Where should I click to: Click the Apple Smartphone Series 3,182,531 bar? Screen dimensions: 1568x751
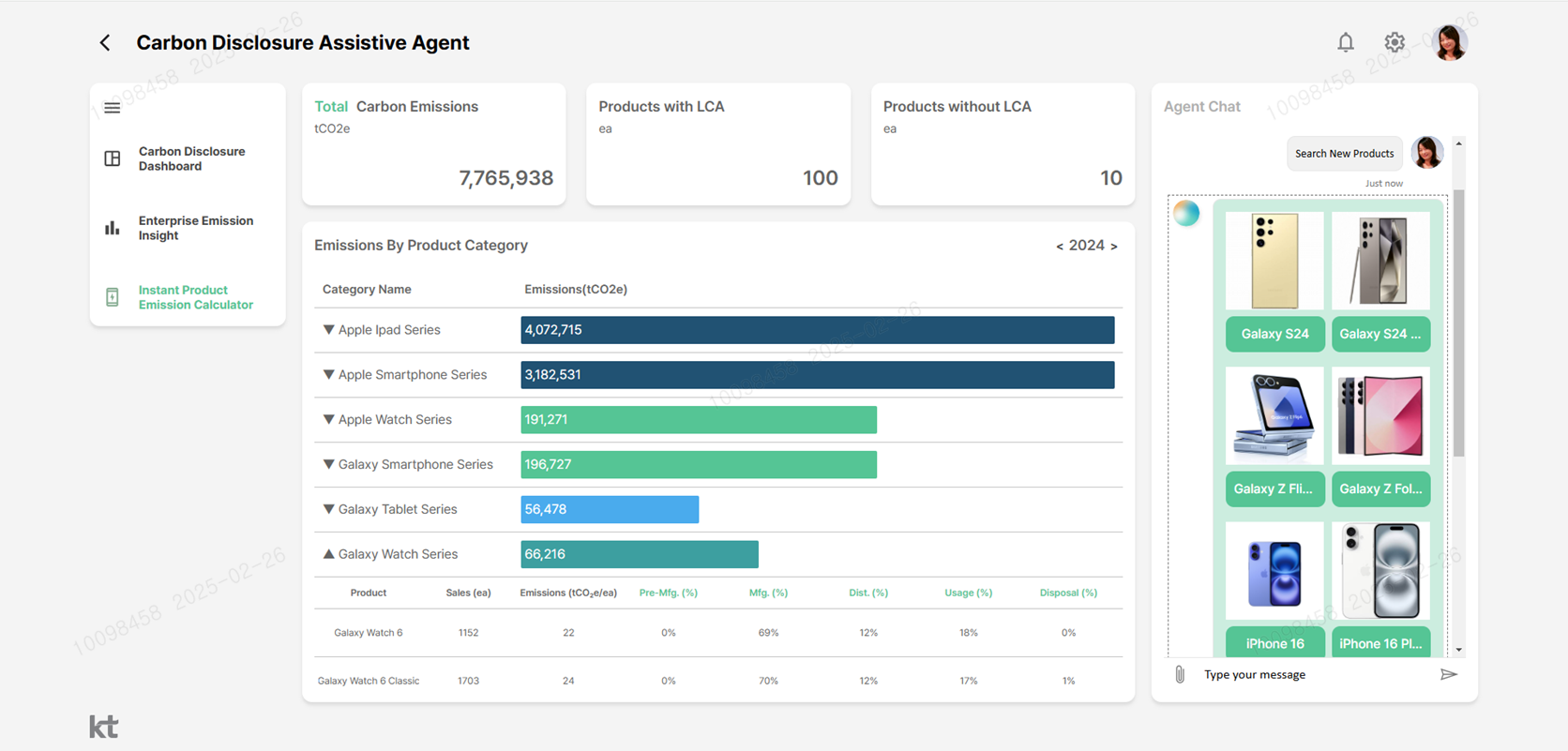[818, 375]
